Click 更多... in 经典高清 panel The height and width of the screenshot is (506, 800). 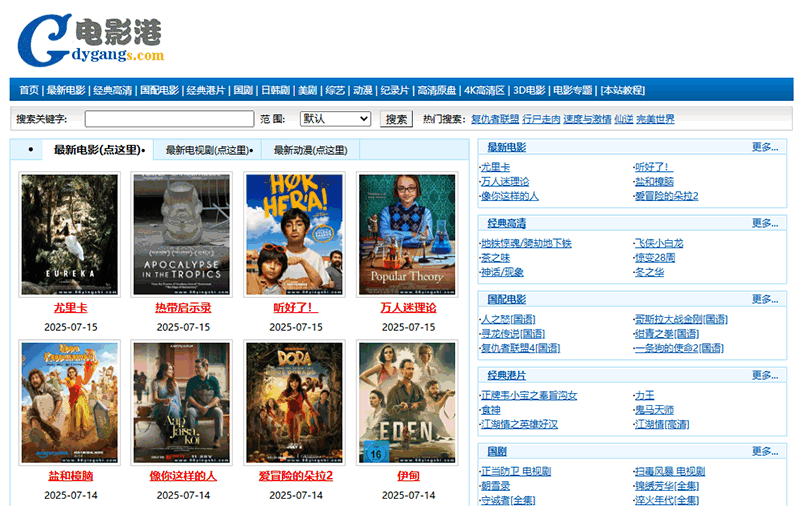[x=765, y=223]
